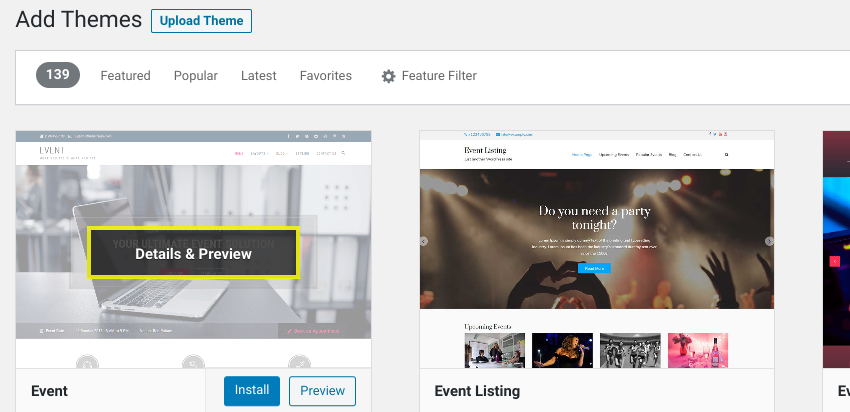Image resolution: width=850 pixels, height=412 pixels.
Task: Click the Event Listing theme title
Action: [x=477, y=391]
